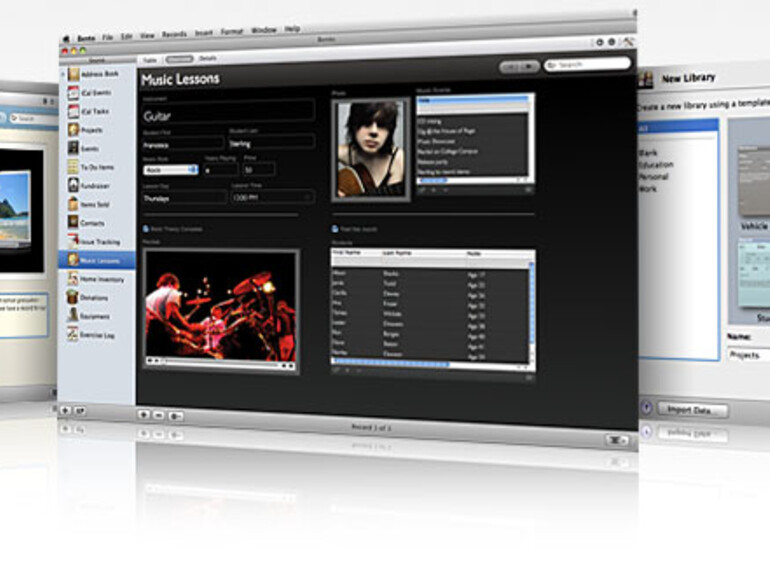Click the Name field showing Projects
Screen dimensions: 770x578
[x=748, y=355]
